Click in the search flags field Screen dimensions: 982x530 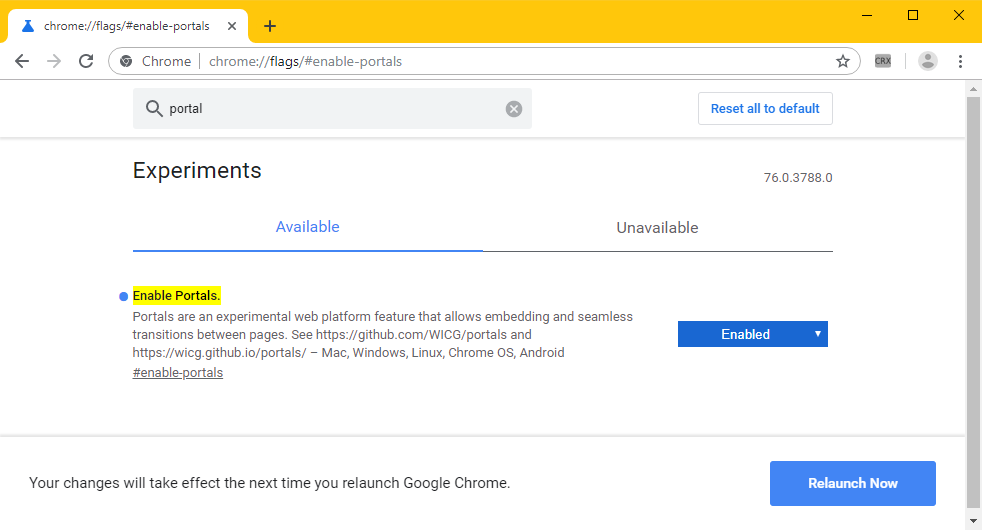pos(330,109)
